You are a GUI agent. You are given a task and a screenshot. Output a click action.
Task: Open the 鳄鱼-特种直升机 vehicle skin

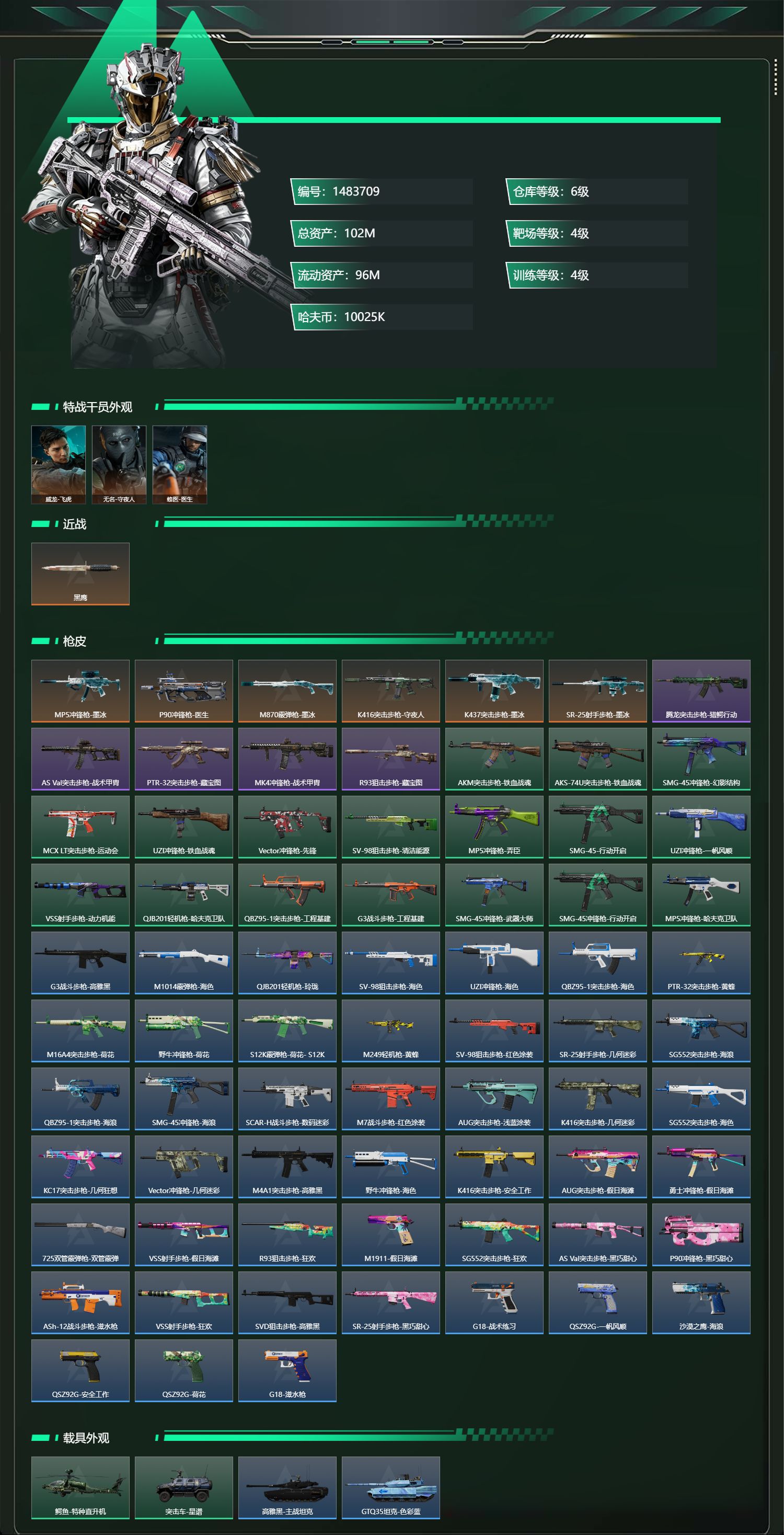pyautogui.click(x=80, y=1487)
